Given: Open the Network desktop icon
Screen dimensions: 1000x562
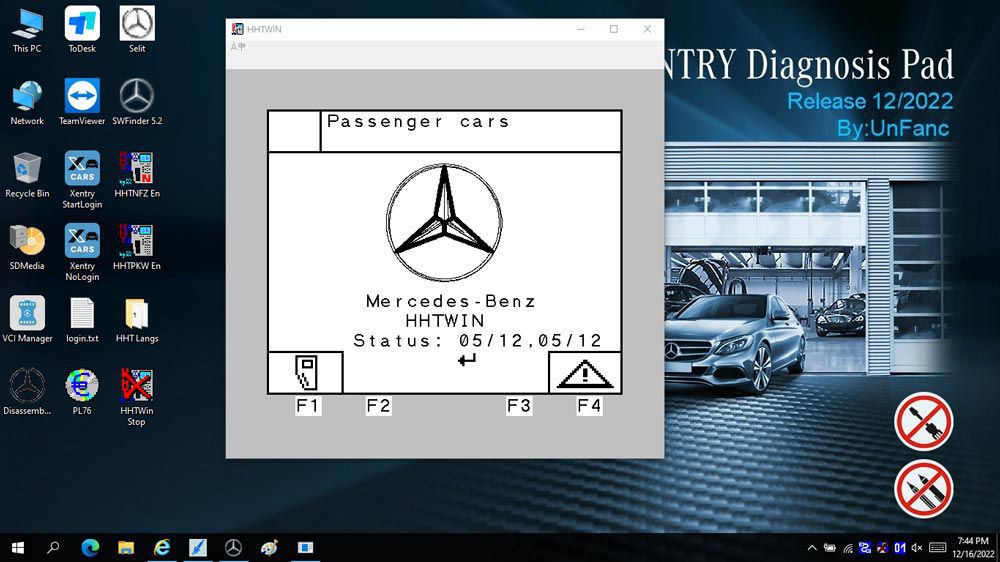Looking at the screenshot, I should point(27,102).
